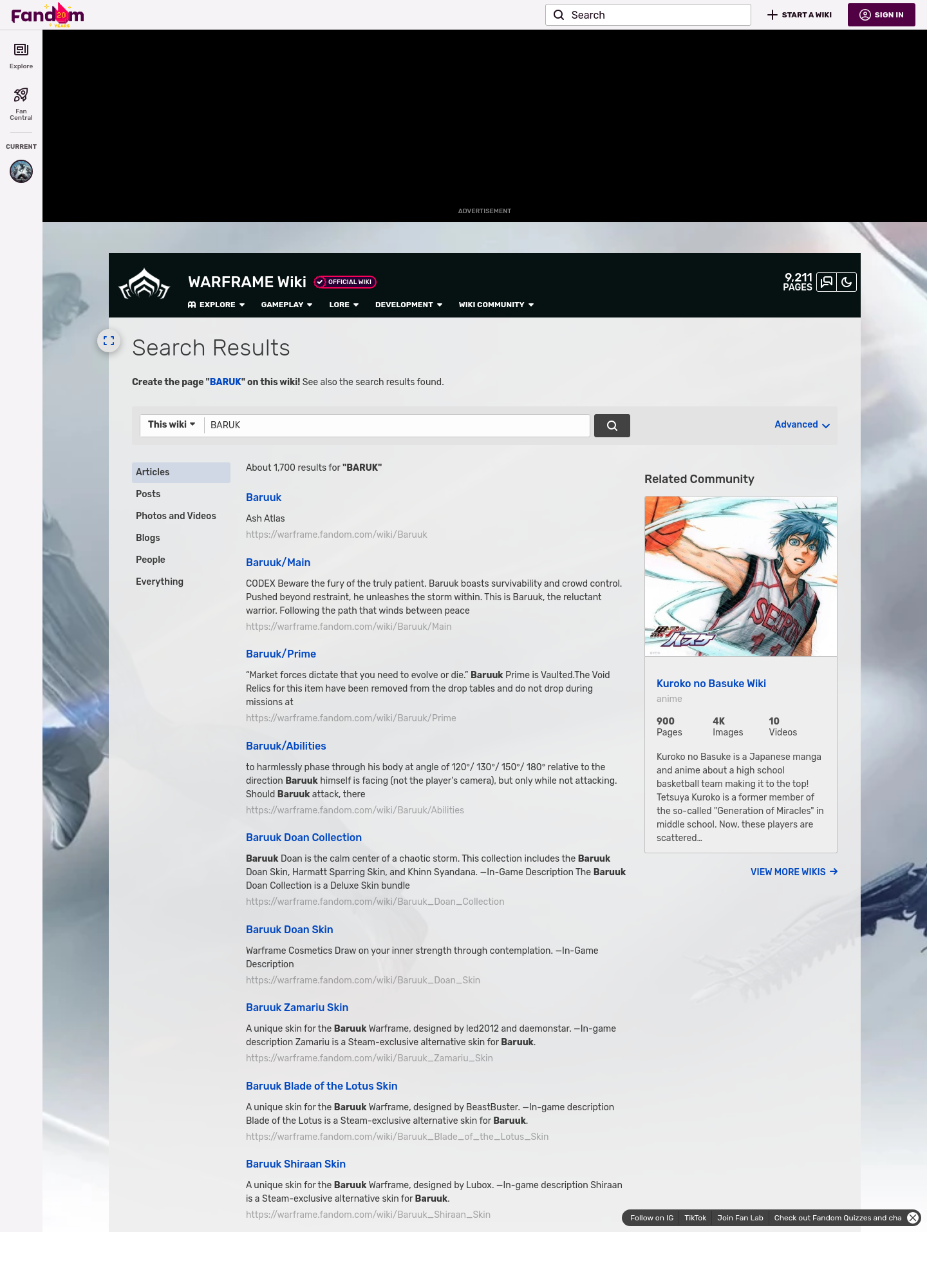Open Baruuk Doan Skin result

coord(289,929)
